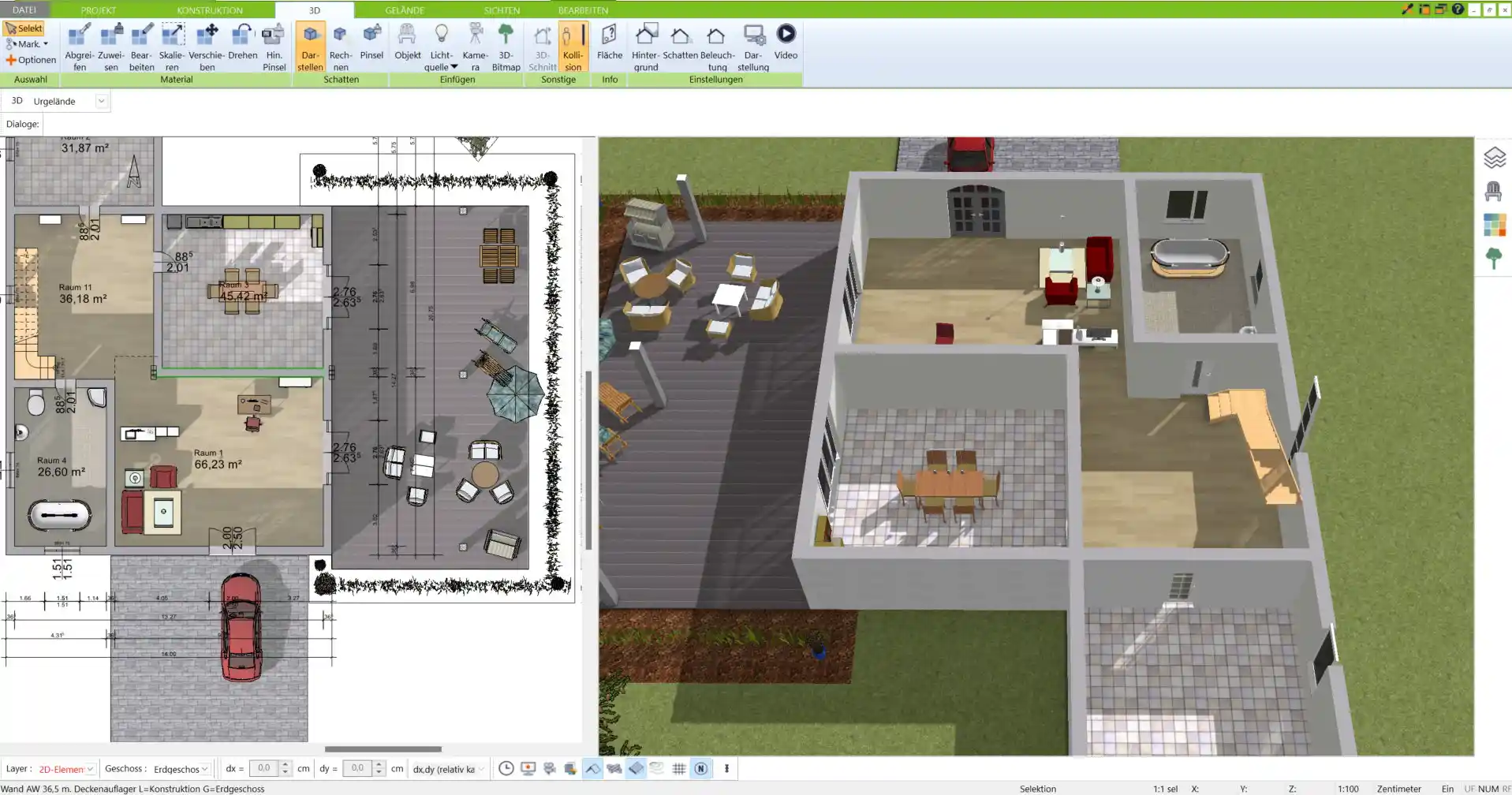Select the Drehen material tool
The width and height of the screenshot is (1512, 795).
(243, 42)
